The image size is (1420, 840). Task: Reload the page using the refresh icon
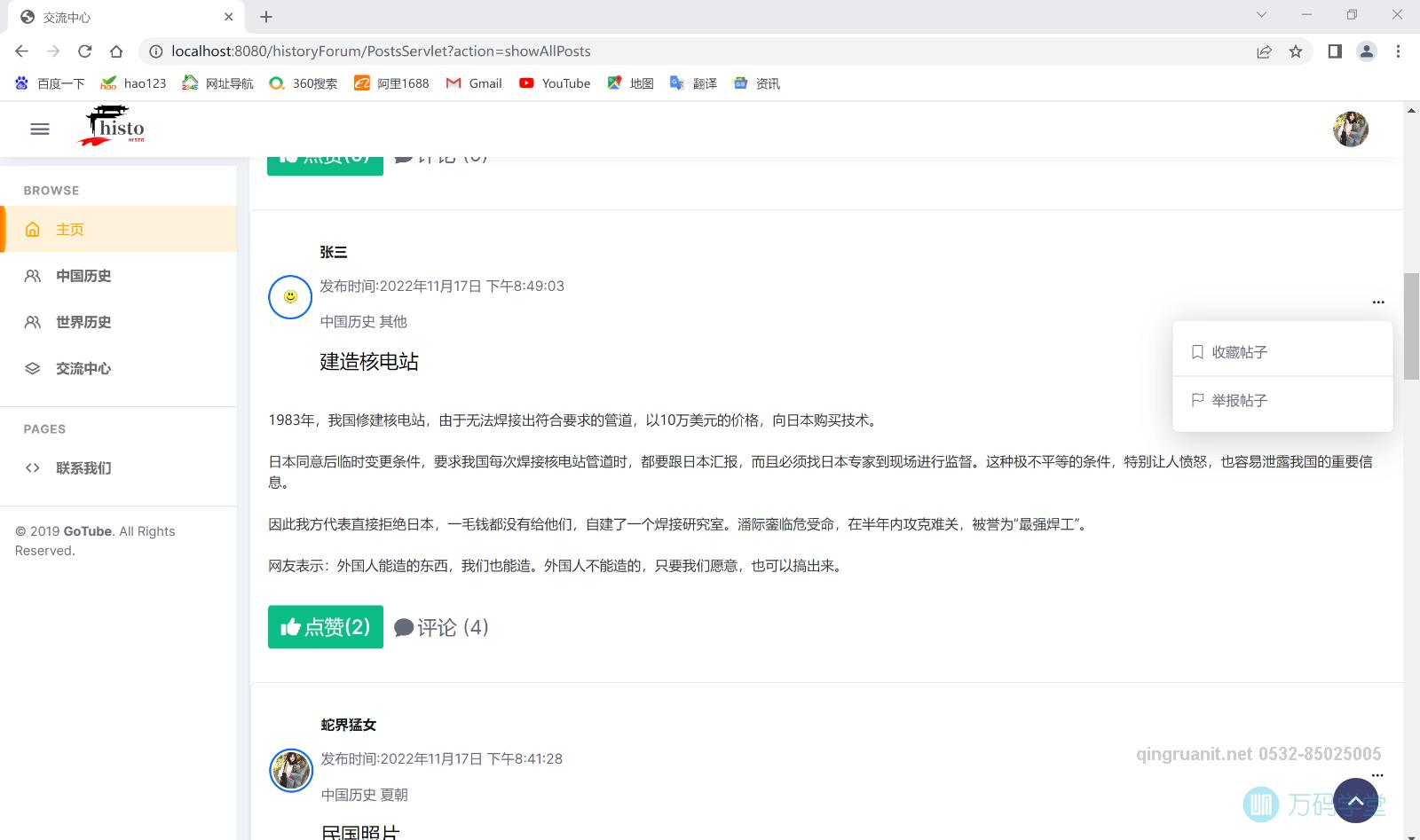pyautogui.click(x=85, y=51)
